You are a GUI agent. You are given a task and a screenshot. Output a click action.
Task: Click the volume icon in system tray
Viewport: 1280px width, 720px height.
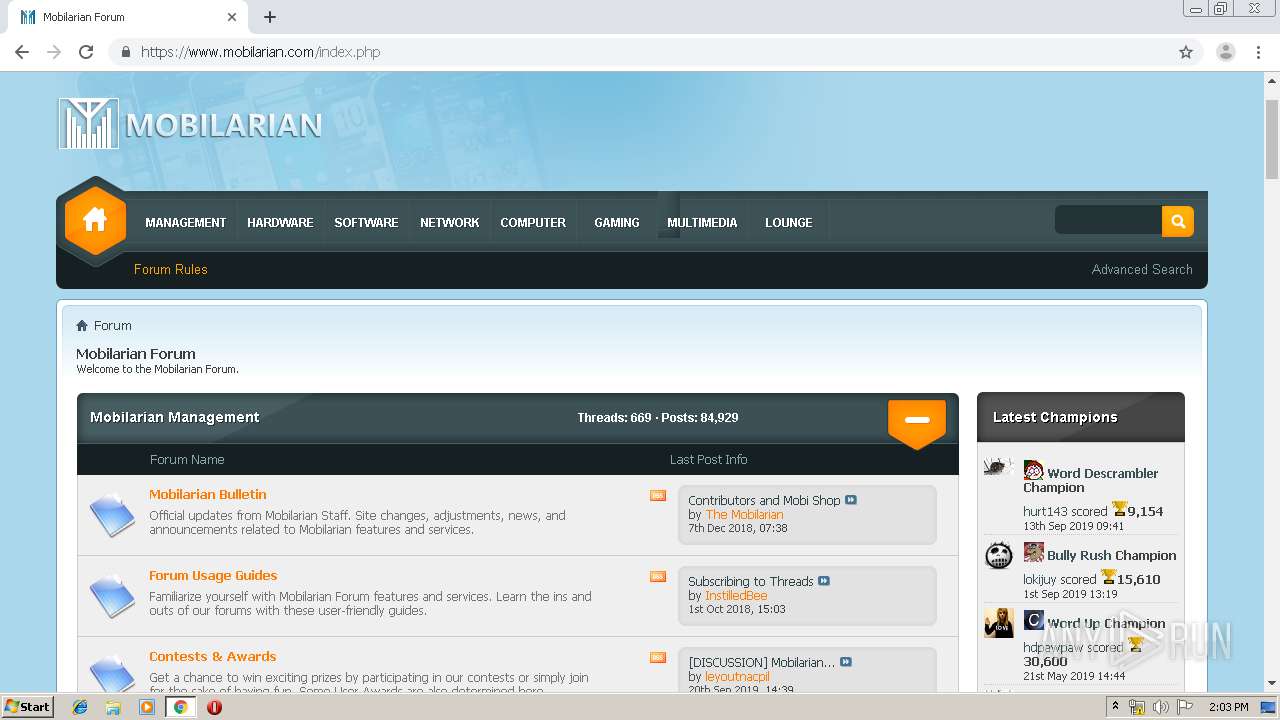point(1160,707)
